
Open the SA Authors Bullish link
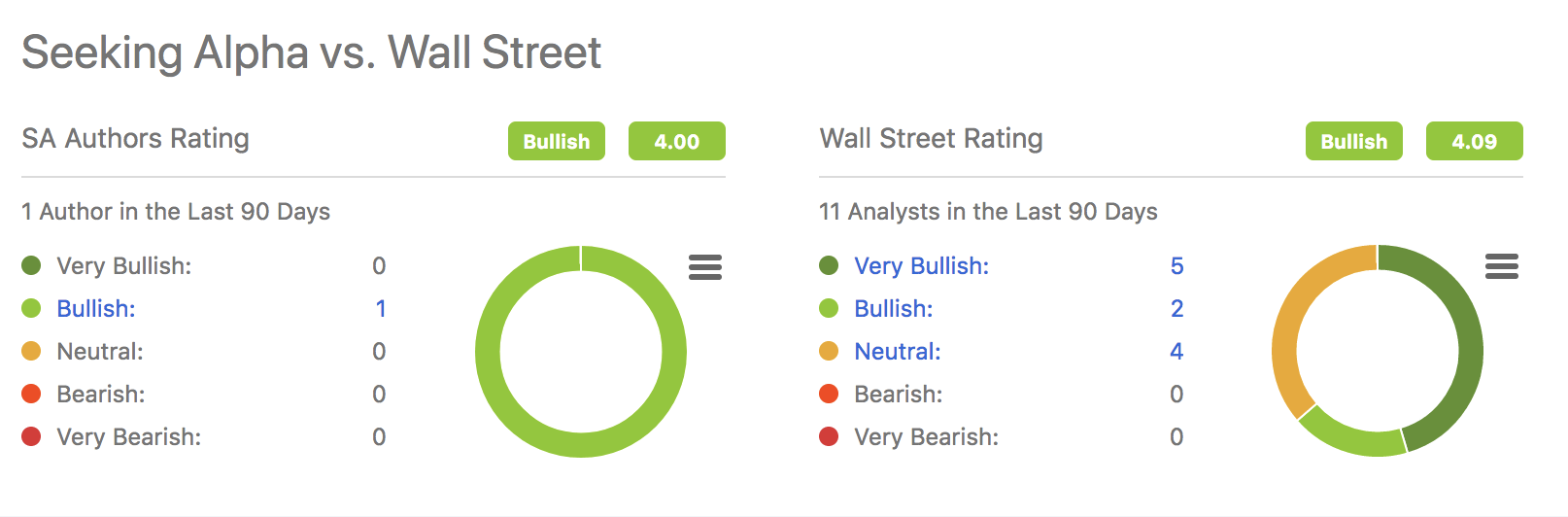click(96, 309)
